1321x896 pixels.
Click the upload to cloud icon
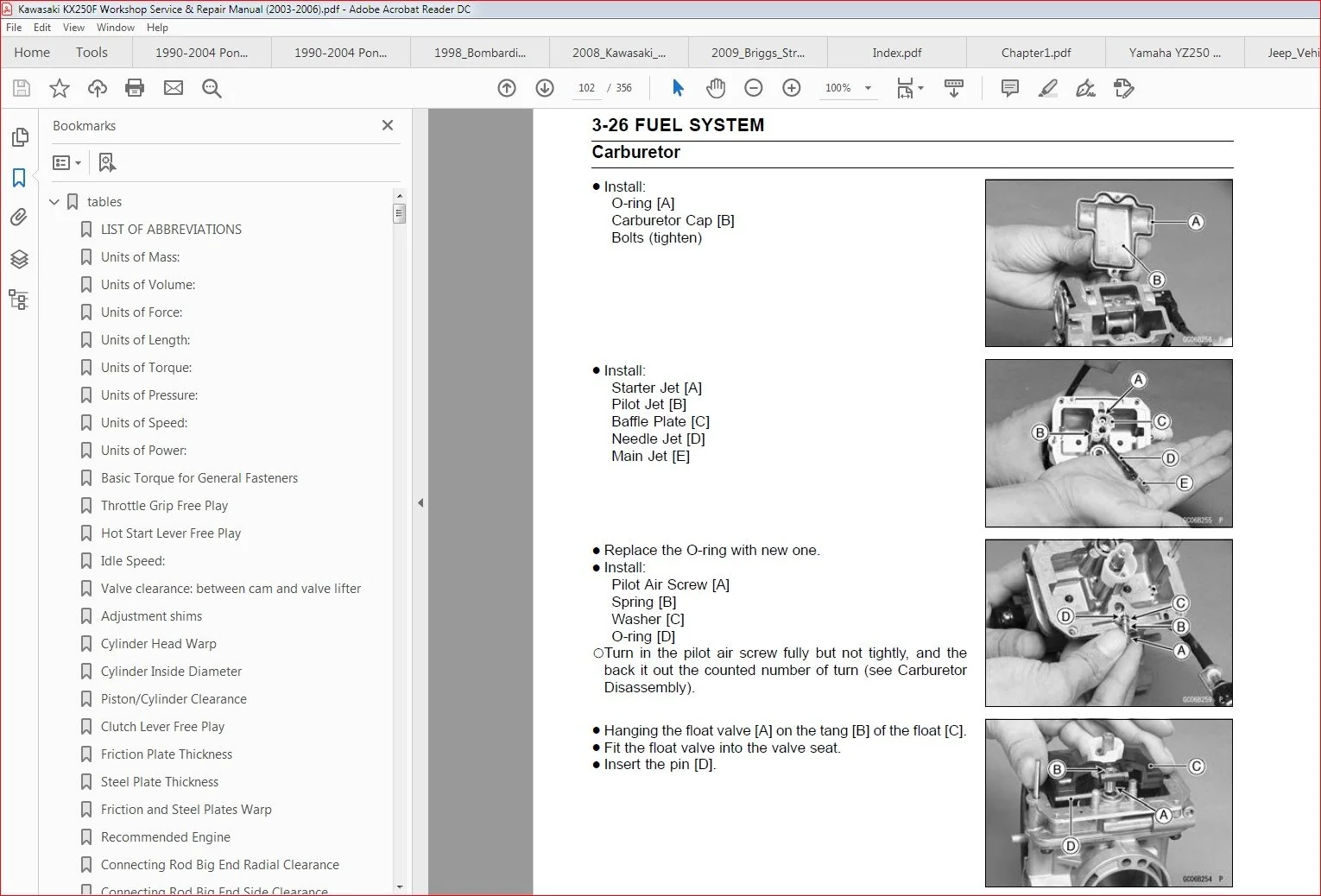click(x=98, y=88)
